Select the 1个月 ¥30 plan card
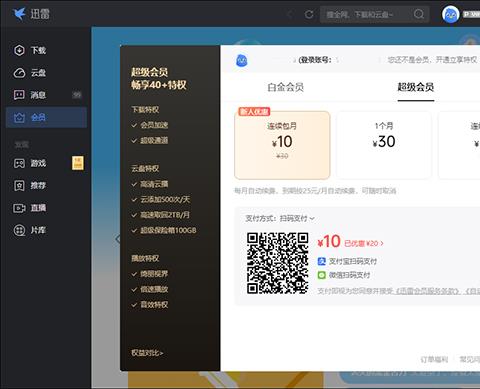This screenshot has width=480, height=389. (384, 145)
